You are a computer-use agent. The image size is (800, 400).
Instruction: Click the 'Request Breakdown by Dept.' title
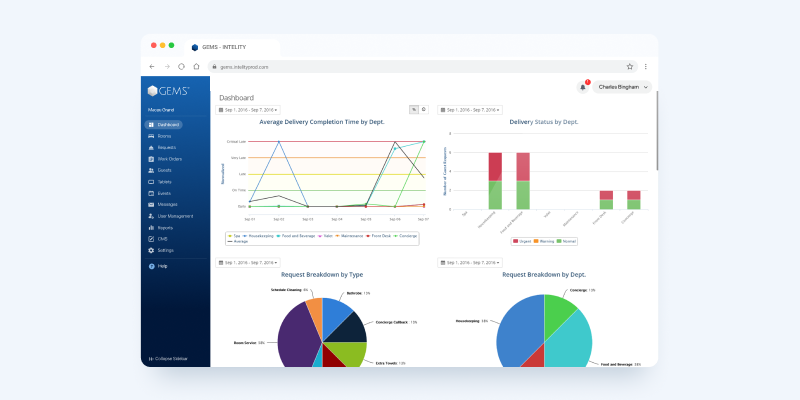[x=544, y=274]
